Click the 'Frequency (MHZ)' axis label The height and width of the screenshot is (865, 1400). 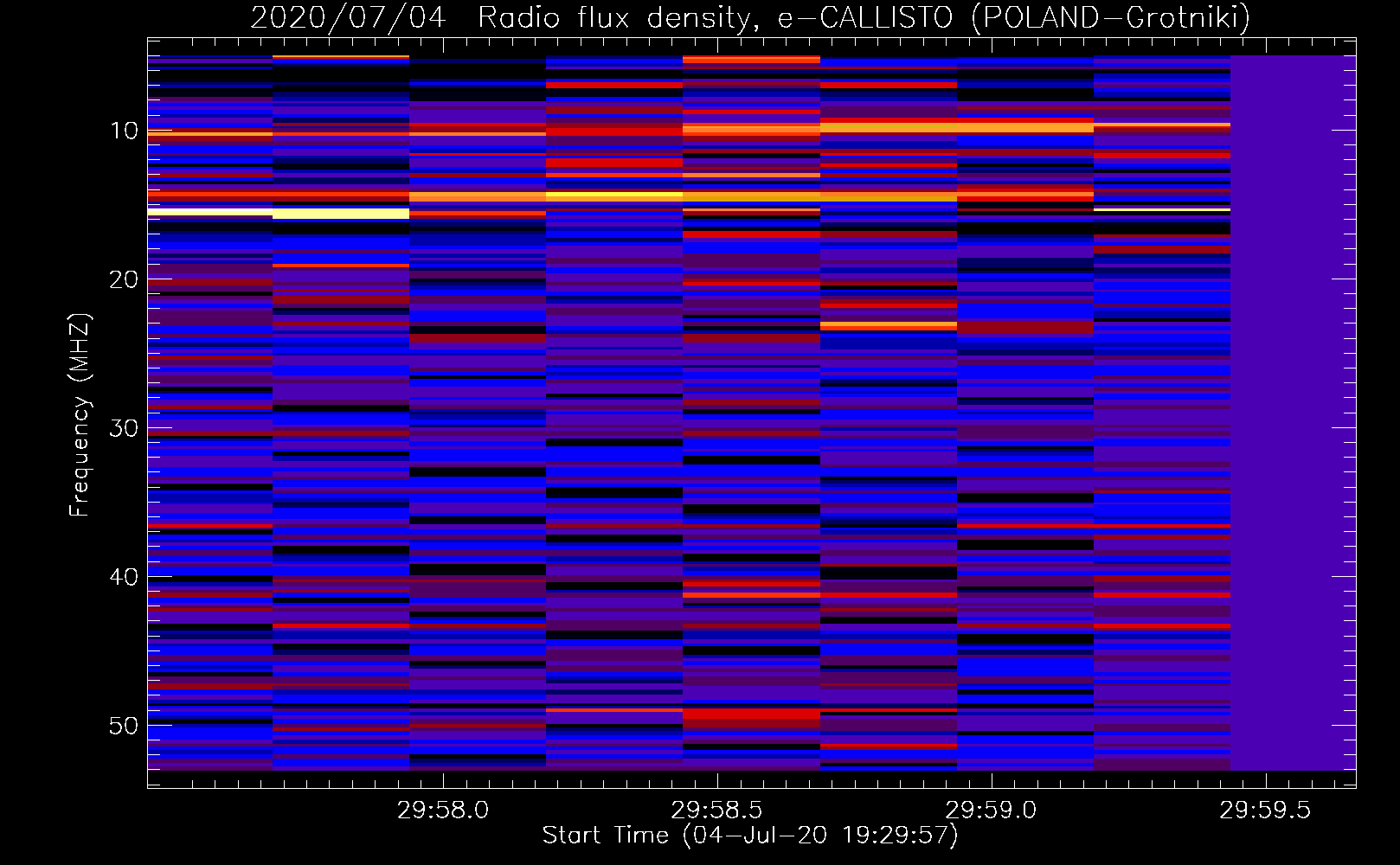point(80,415)
